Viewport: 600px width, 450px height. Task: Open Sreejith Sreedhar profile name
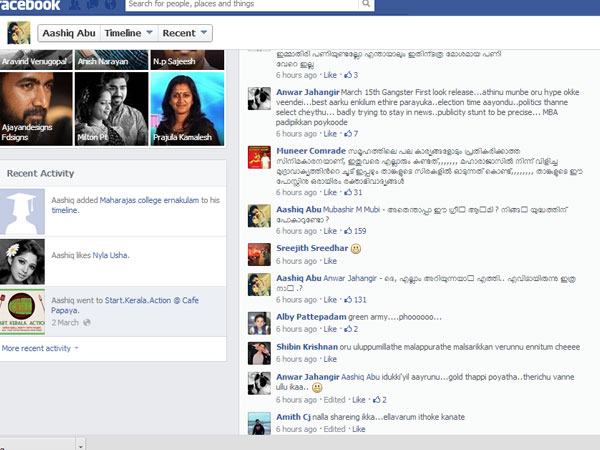pos(312,248)
